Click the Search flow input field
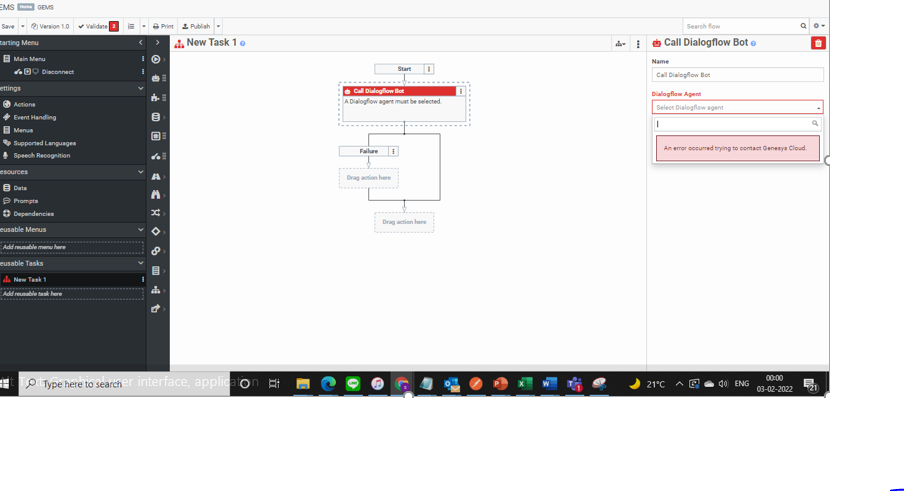Image resolution: width=904 pixels, height=491 pixels. [741, 27]
